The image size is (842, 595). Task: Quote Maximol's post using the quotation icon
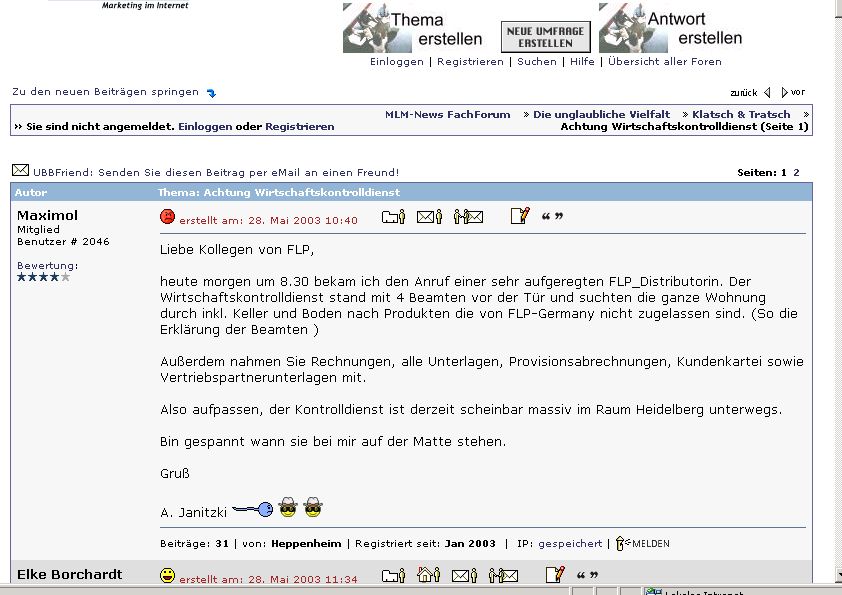click(x=552, y=217)
